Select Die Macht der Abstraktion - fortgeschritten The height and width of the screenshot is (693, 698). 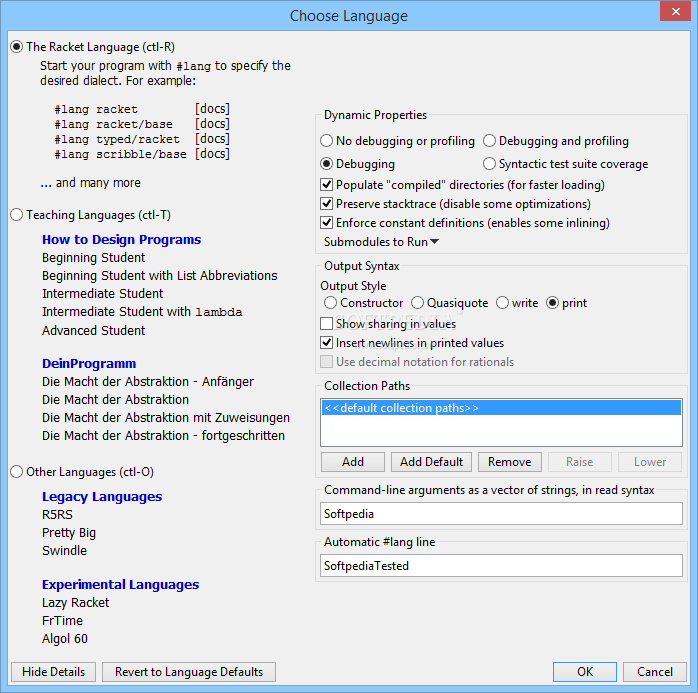click(163, 435)
